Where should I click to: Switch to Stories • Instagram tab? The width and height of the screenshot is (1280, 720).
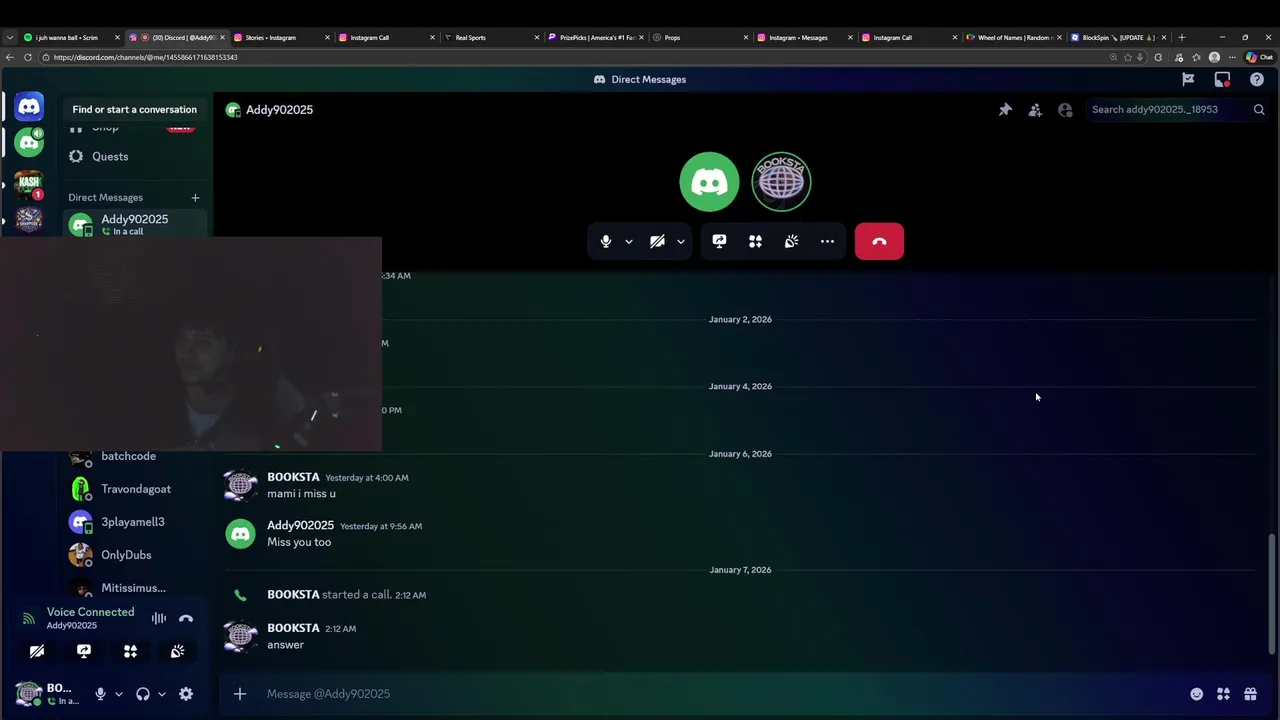point(279,37)
